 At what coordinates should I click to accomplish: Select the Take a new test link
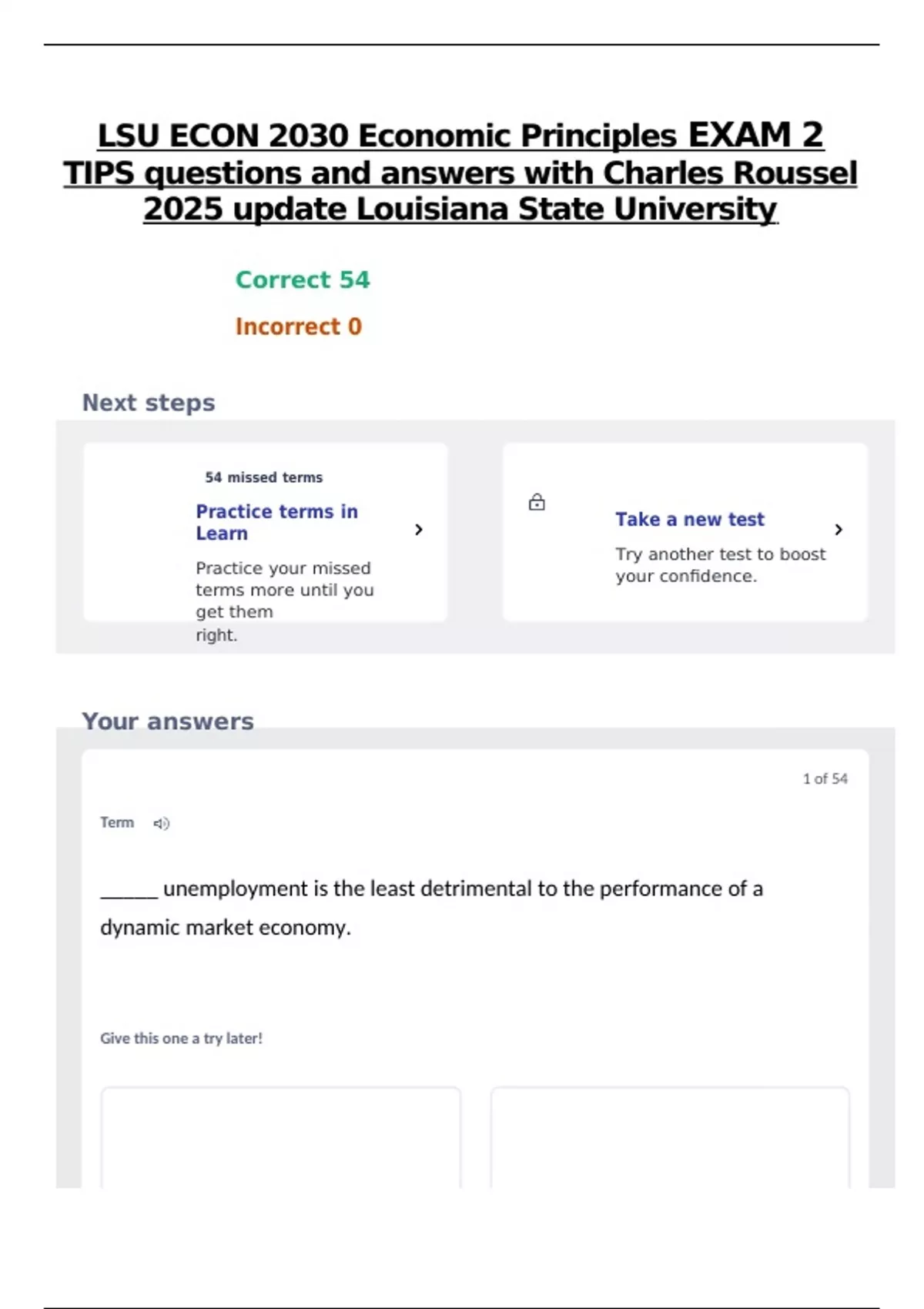[x=689, y=520]
